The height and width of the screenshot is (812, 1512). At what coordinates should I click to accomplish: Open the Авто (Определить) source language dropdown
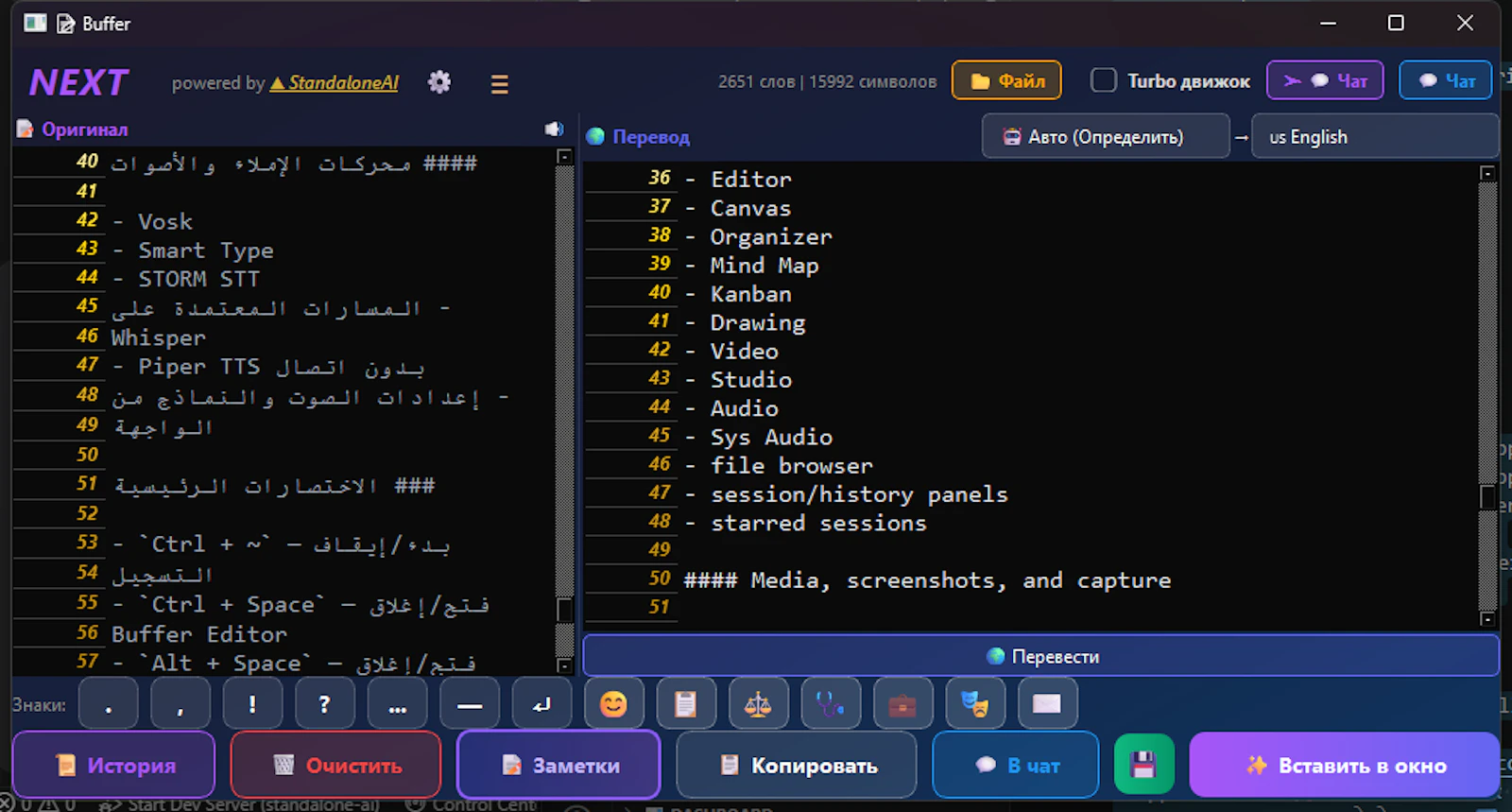tap(1106, 137)
